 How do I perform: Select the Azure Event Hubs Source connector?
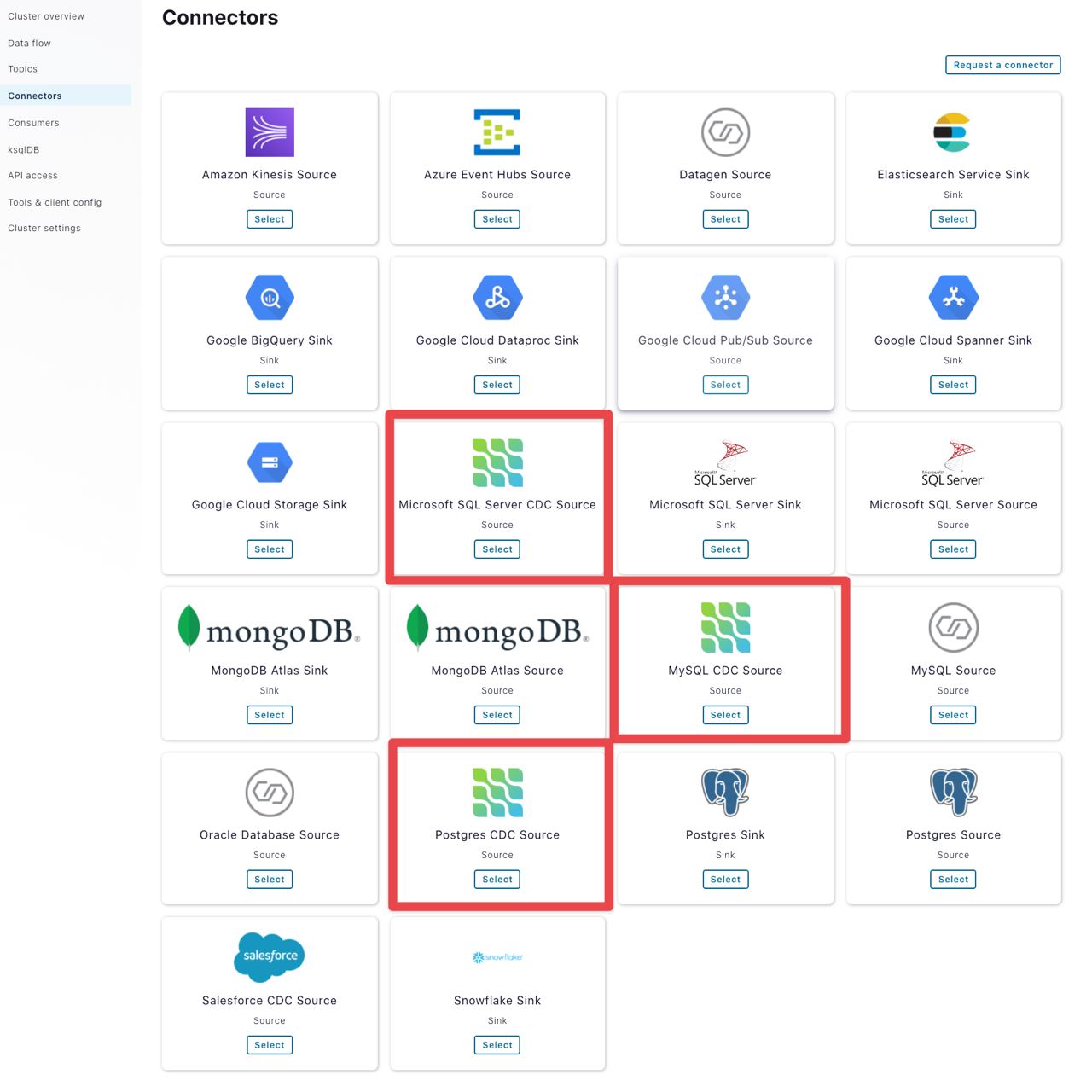497,219
